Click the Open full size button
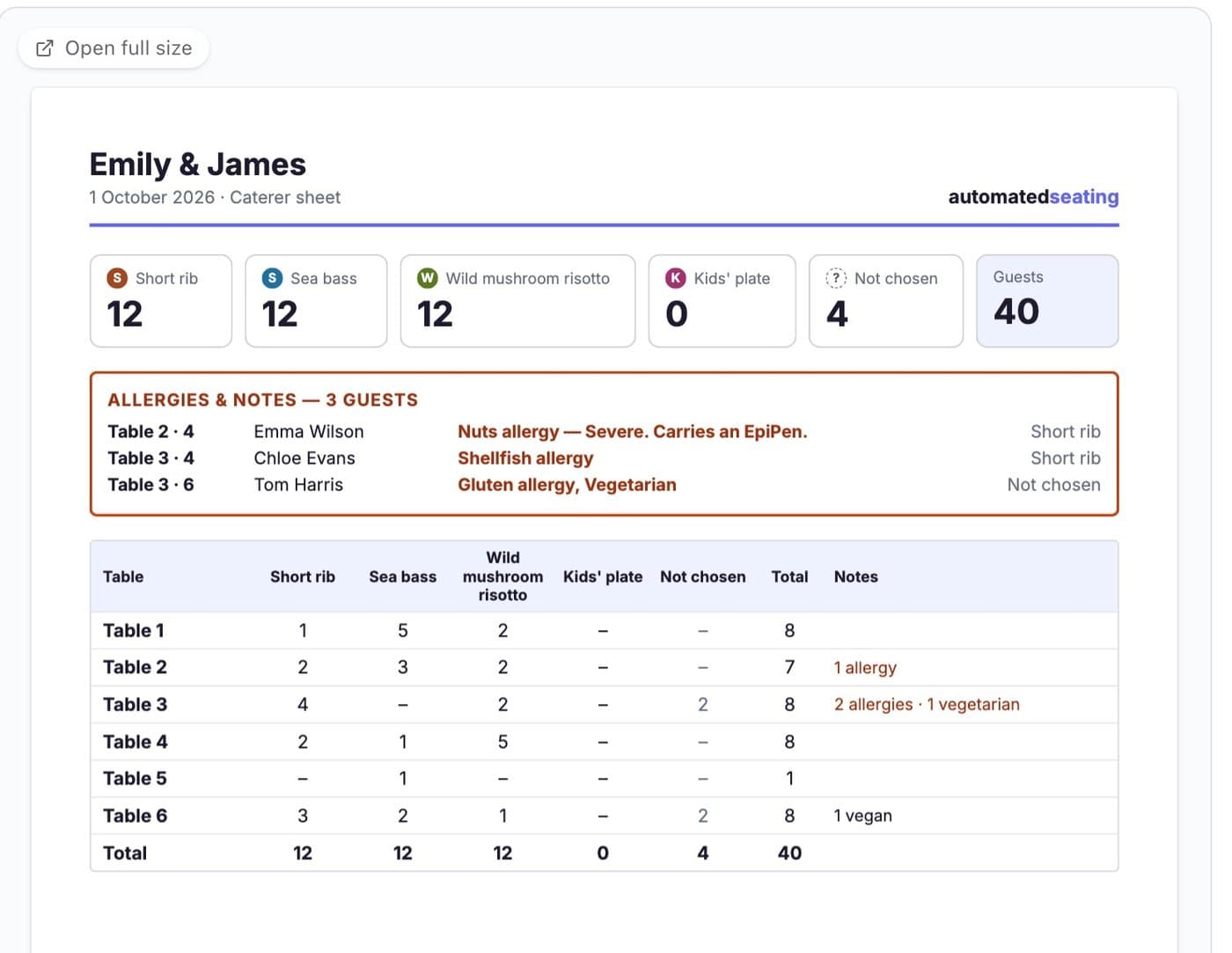Screen dimensions: 1232x953 (114, 48)
